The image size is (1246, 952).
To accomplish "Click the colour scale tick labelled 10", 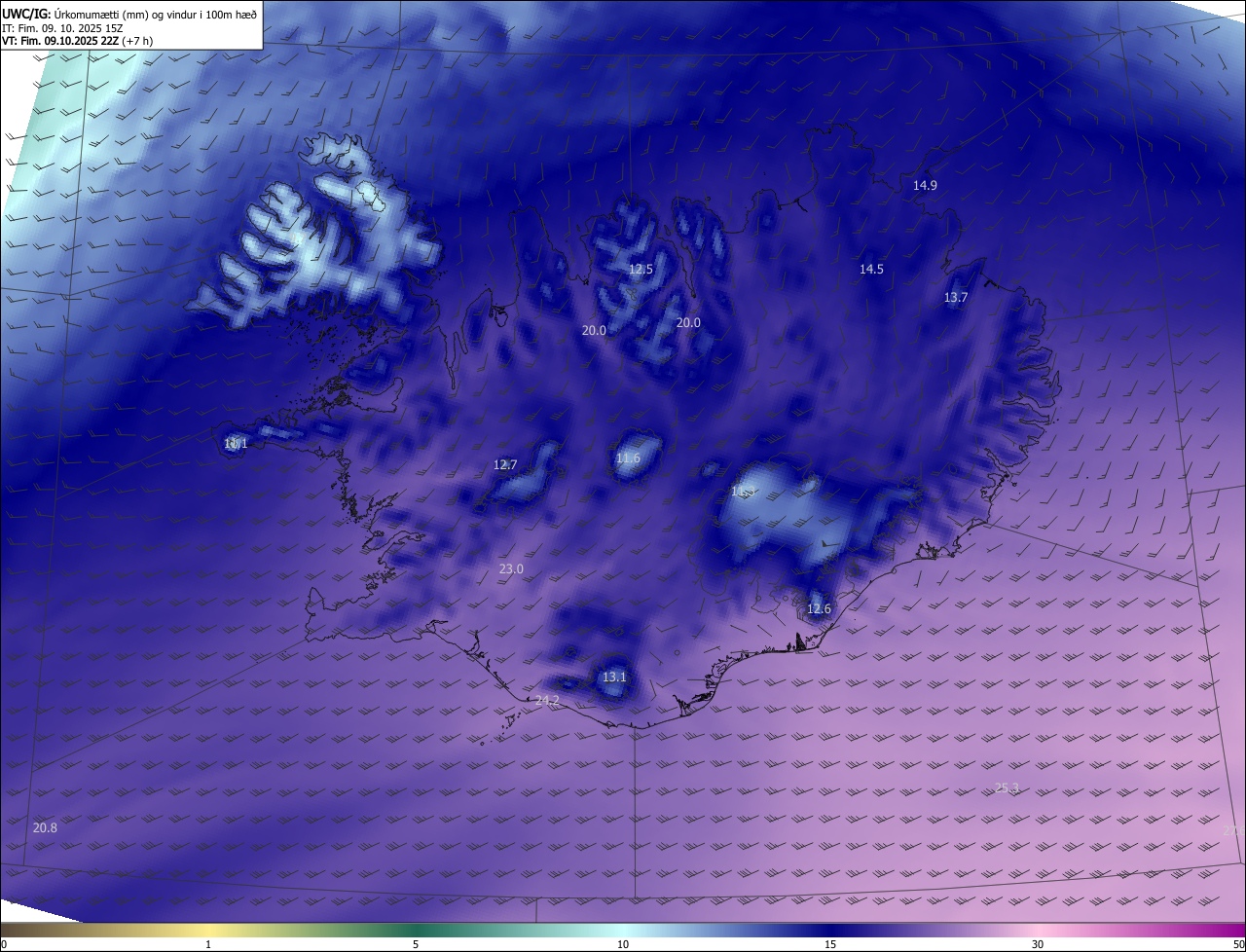I will [x=623, y=944].
